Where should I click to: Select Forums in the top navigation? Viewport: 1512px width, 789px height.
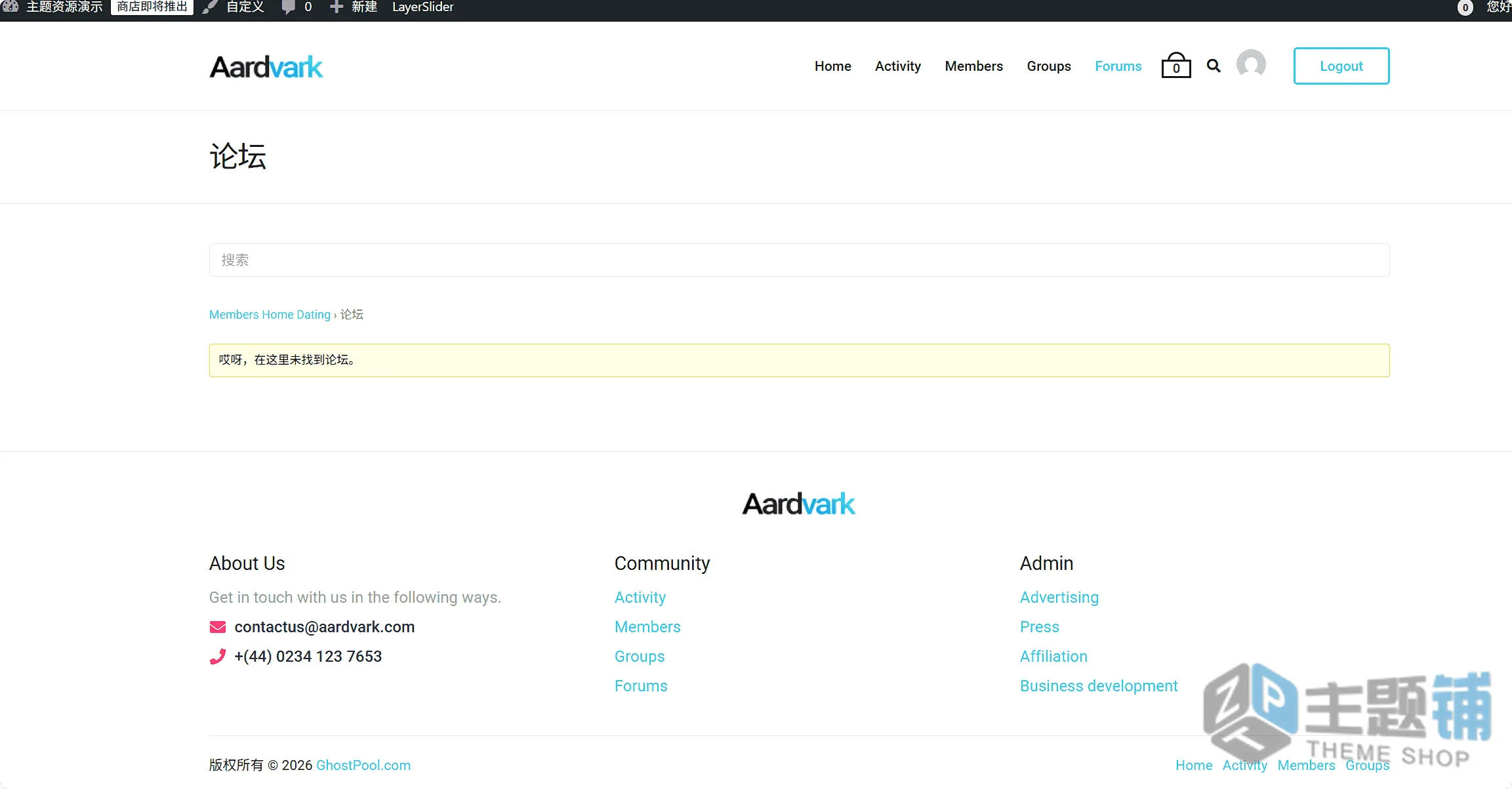[x=1118, y=66]
